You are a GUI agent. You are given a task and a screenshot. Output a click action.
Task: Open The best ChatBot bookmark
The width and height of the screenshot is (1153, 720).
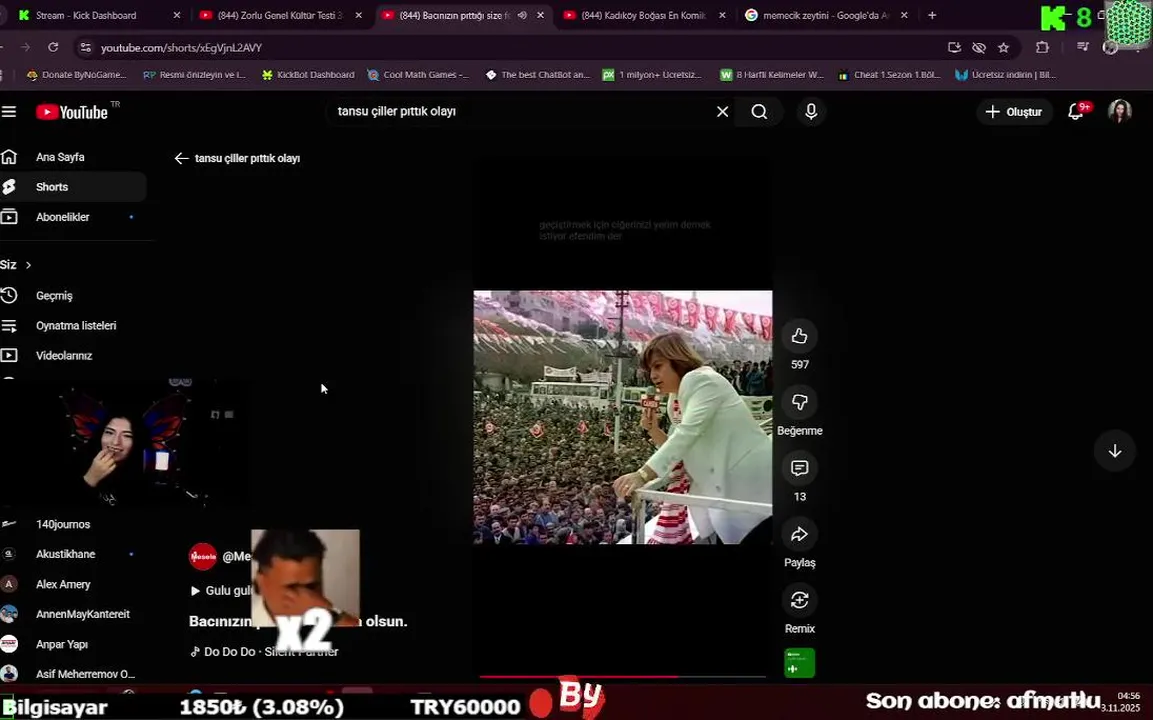pyautogui.click(x=538, y=75)
